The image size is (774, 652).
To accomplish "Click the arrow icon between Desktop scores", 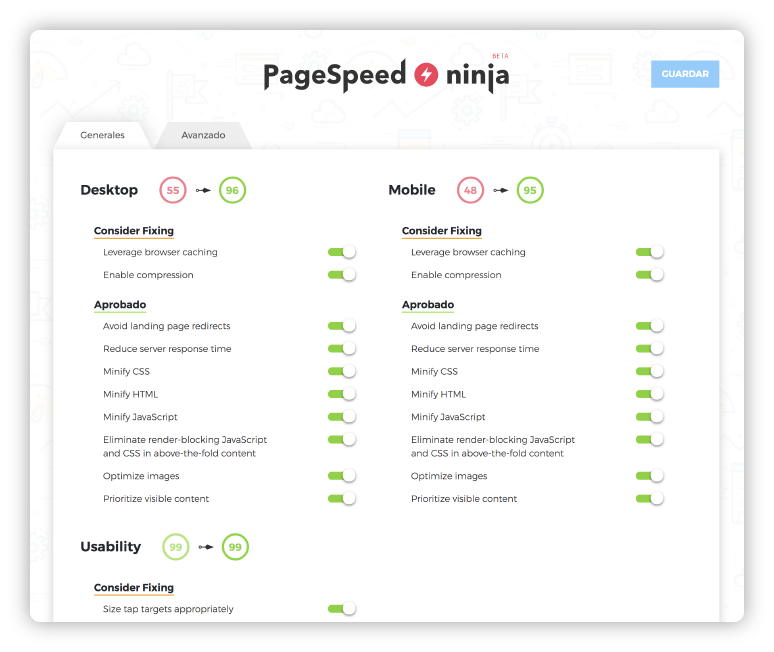I will point(203,190).
